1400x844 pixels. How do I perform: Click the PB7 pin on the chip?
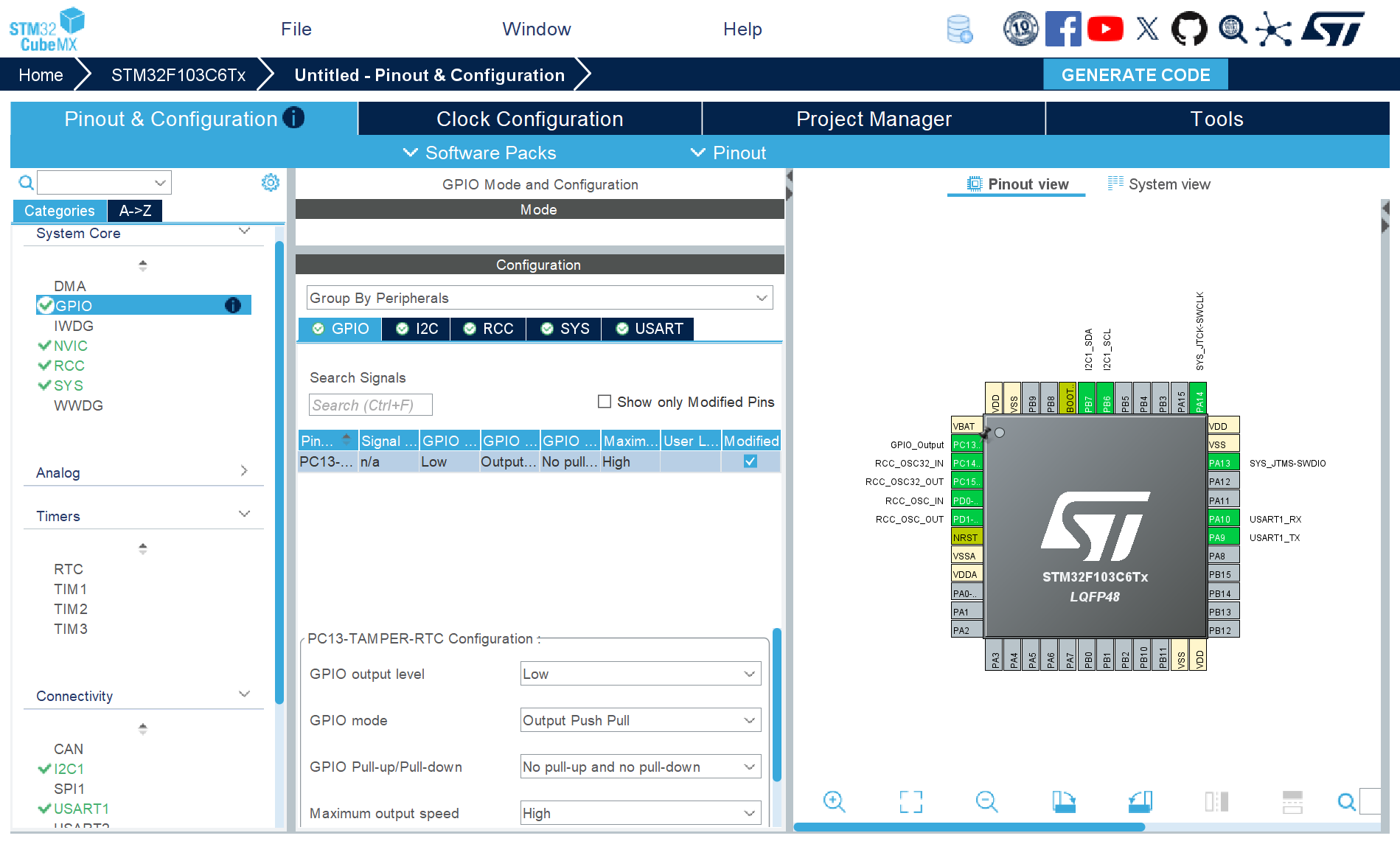[1087, 398]
